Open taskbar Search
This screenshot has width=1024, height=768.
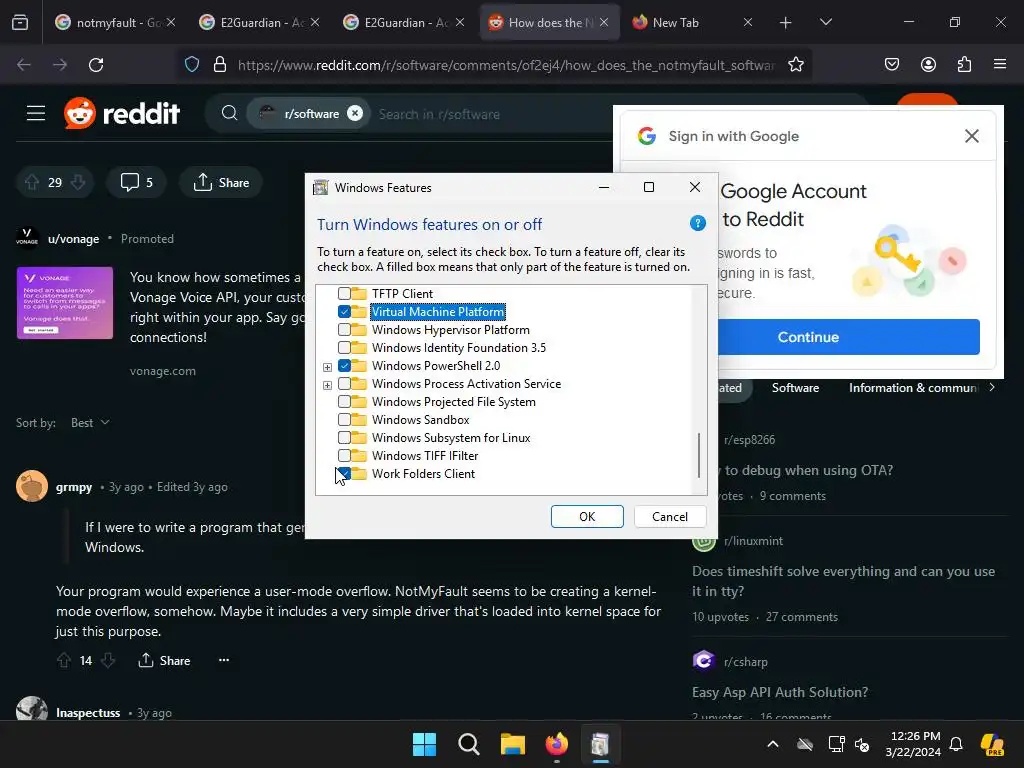click(468, 744)
